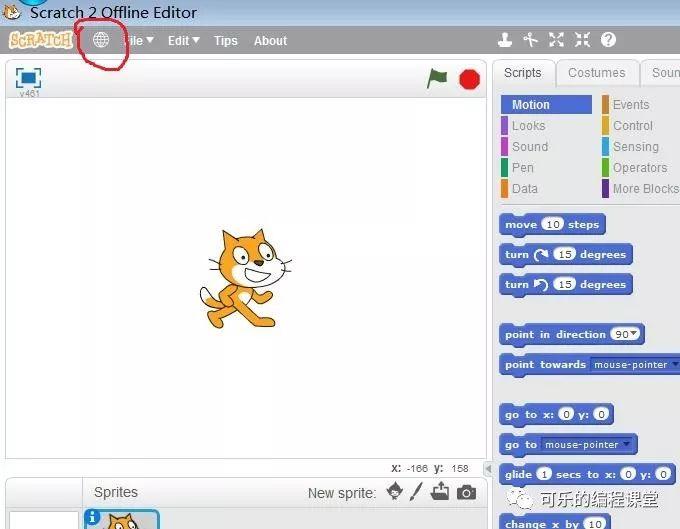Viewport: 680px width, 529px height.
Task: Select the Operators block category
Action: pos(641,167)
